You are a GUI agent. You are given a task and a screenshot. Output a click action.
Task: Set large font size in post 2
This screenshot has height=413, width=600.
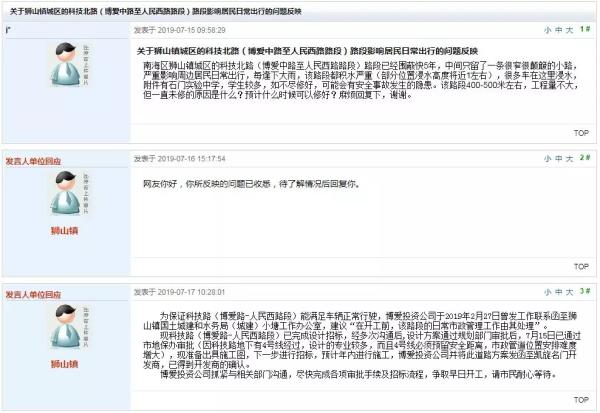pyautogui.click(x=569, y=158)
